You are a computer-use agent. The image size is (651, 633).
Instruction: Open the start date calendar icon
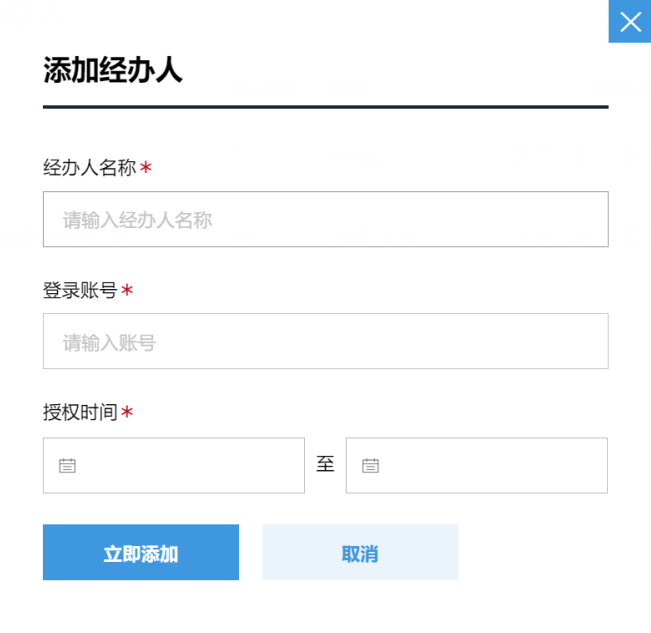point(67,465)
